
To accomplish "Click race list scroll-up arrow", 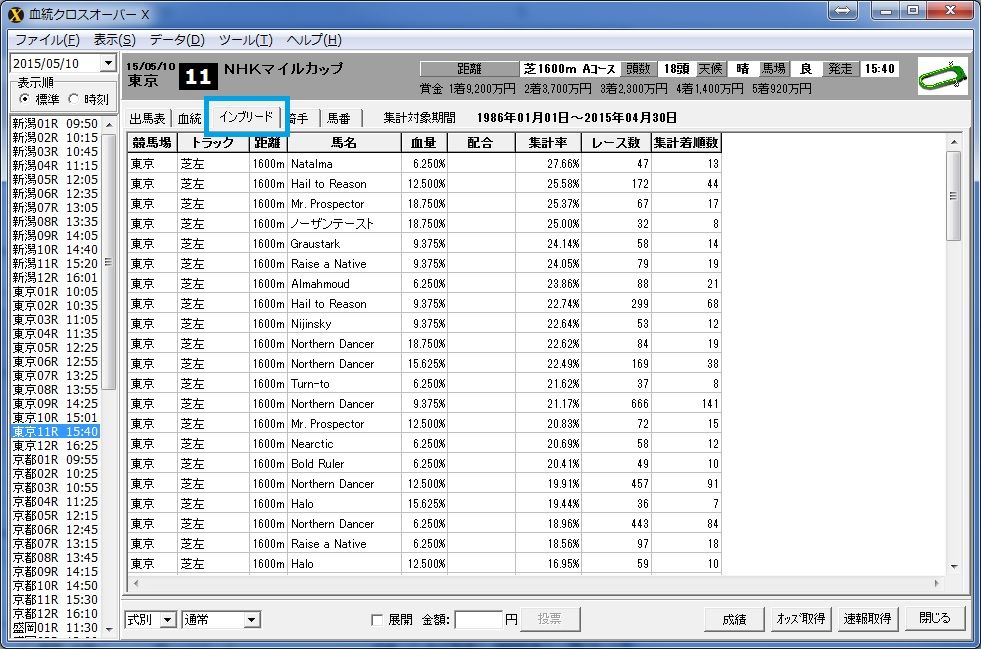I will [109, 125].
